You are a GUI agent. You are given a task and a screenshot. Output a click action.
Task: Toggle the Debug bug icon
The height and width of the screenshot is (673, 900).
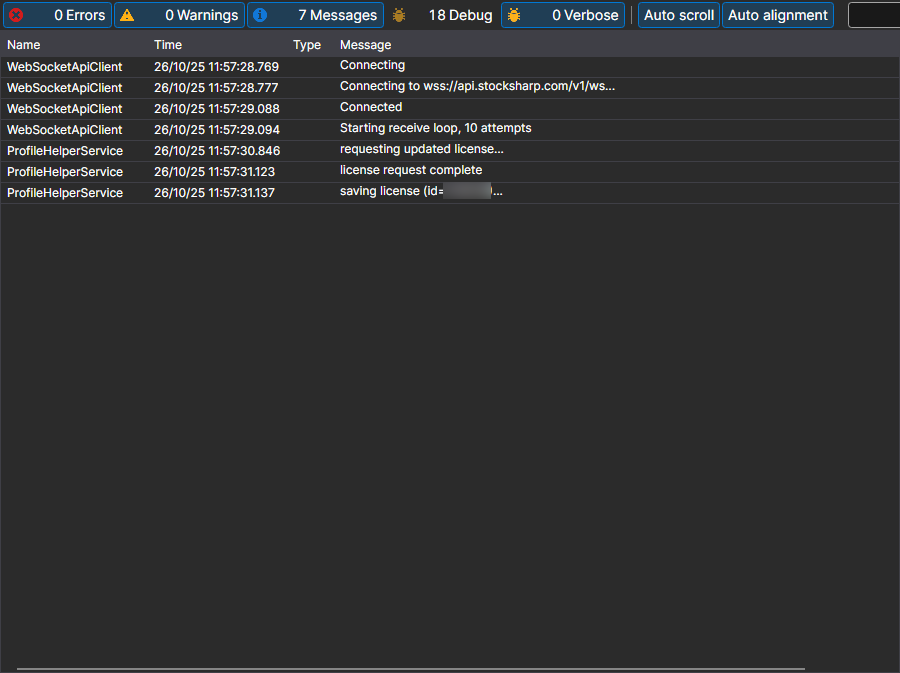399,15
